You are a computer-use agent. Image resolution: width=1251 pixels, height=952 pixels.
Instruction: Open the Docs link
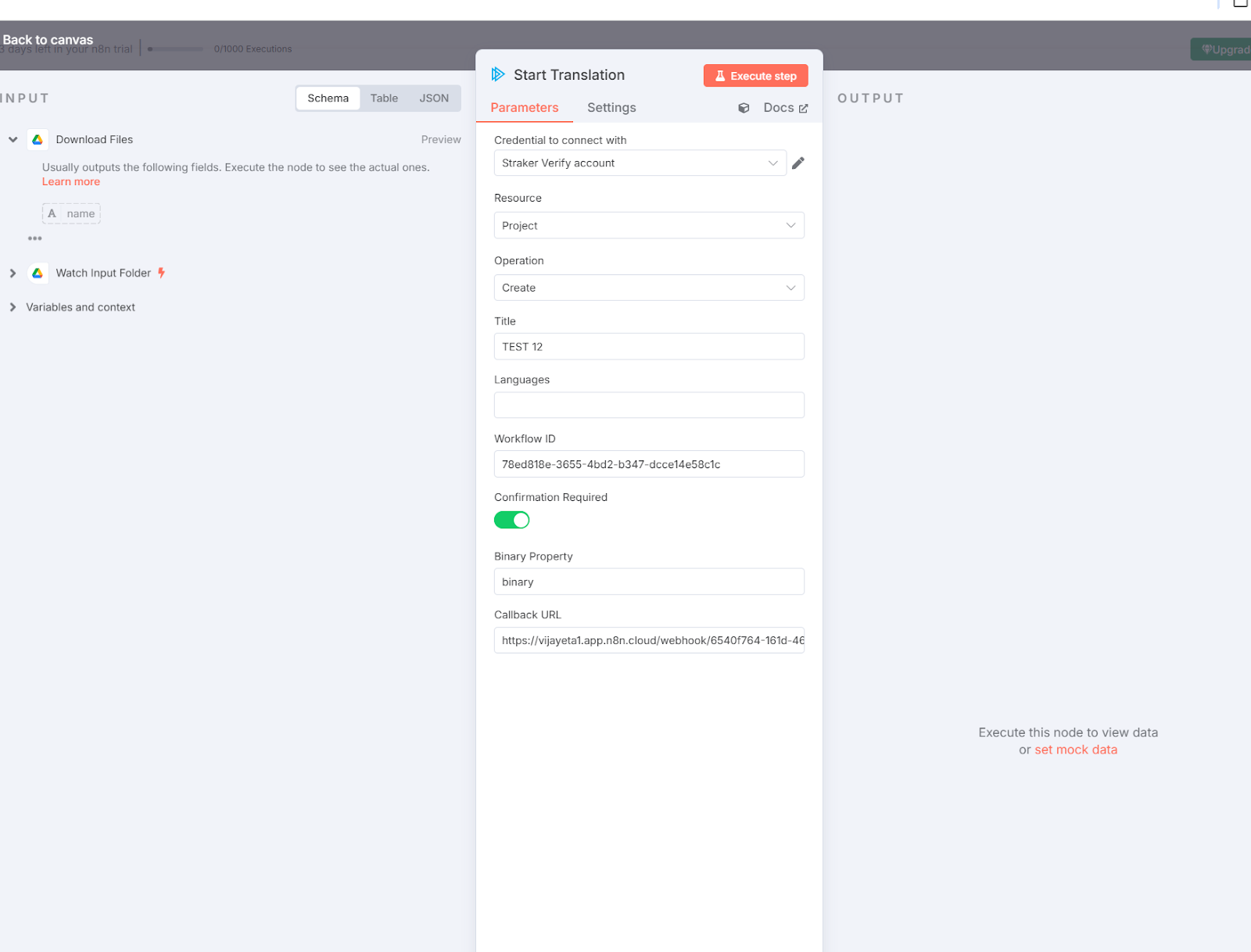(786, 108)
